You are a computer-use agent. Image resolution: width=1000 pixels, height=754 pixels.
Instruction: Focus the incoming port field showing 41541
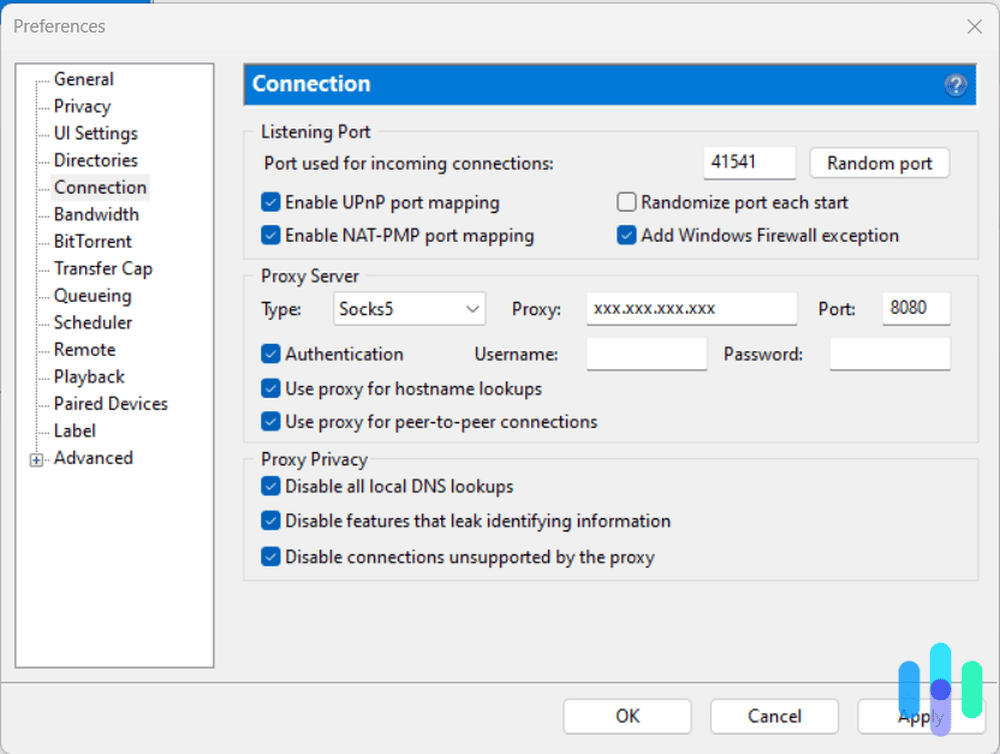[x=749, y=163]
